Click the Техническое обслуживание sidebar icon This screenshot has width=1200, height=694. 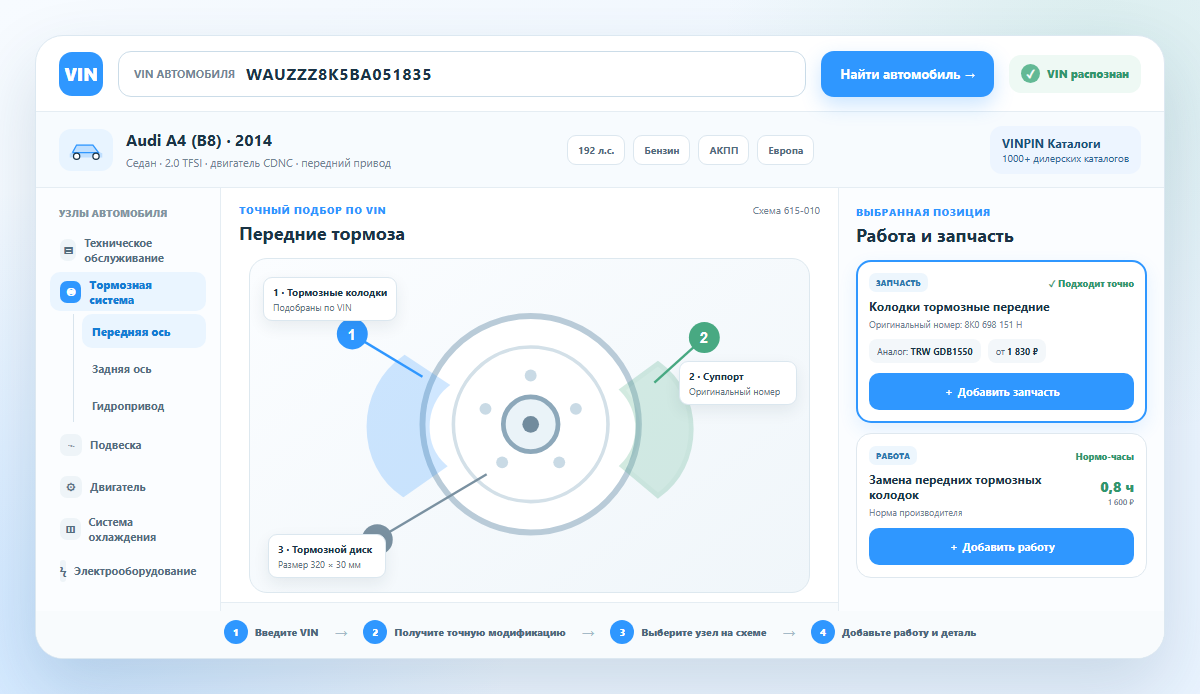tap(69, 250)
